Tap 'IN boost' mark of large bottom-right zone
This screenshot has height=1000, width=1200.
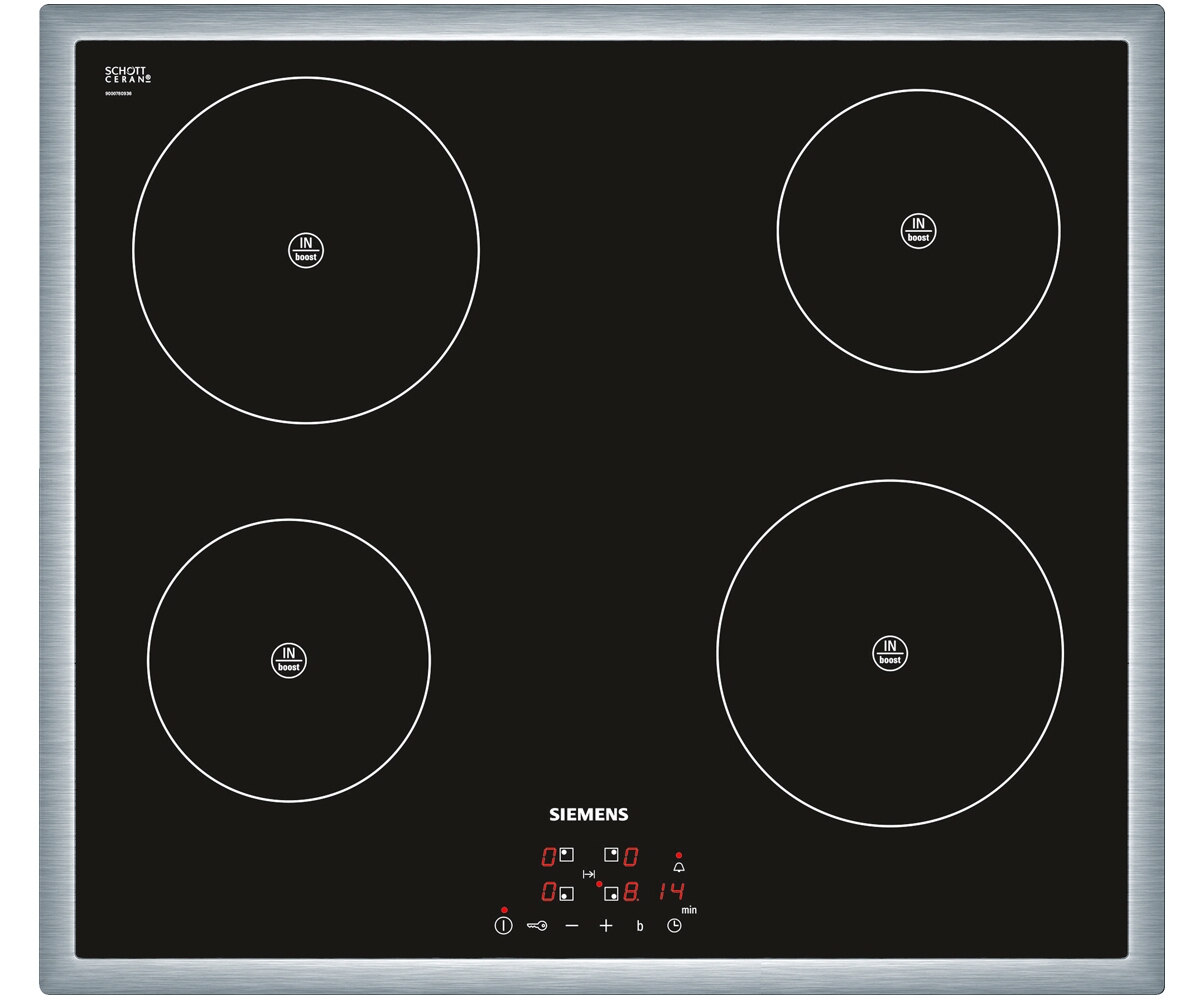tap(890, 653)
